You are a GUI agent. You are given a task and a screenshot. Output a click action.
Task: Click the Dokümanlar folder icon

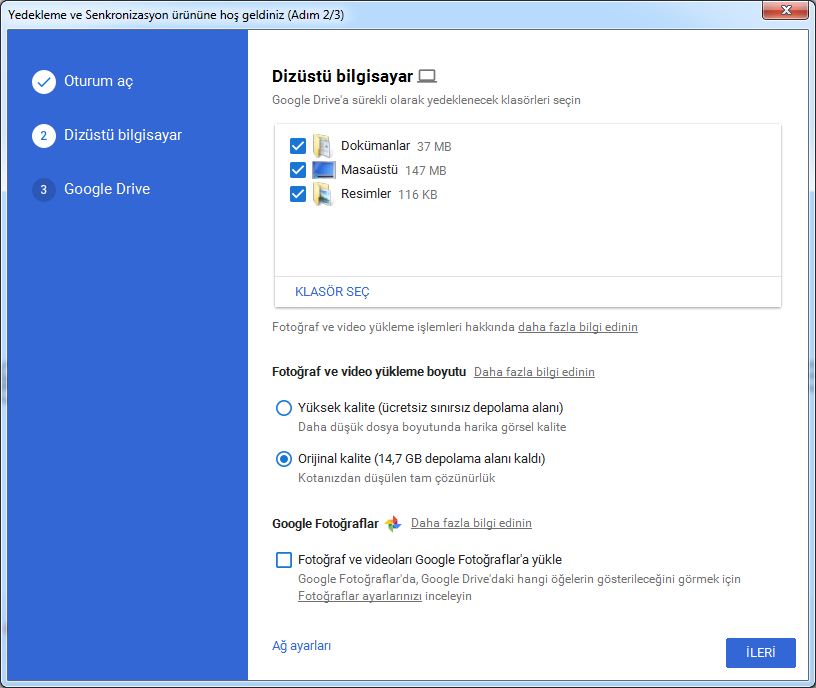click(322, 146)
